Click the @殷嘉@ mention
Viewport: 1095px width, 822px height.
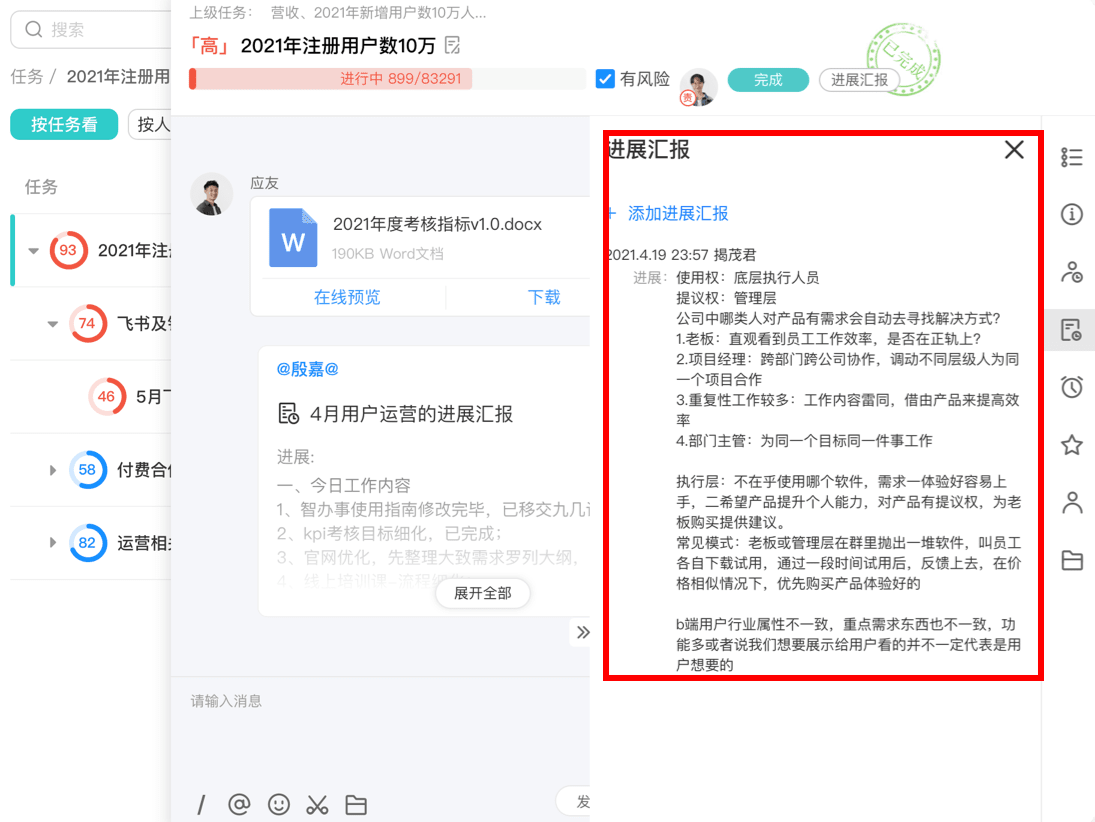coord(307,369)
